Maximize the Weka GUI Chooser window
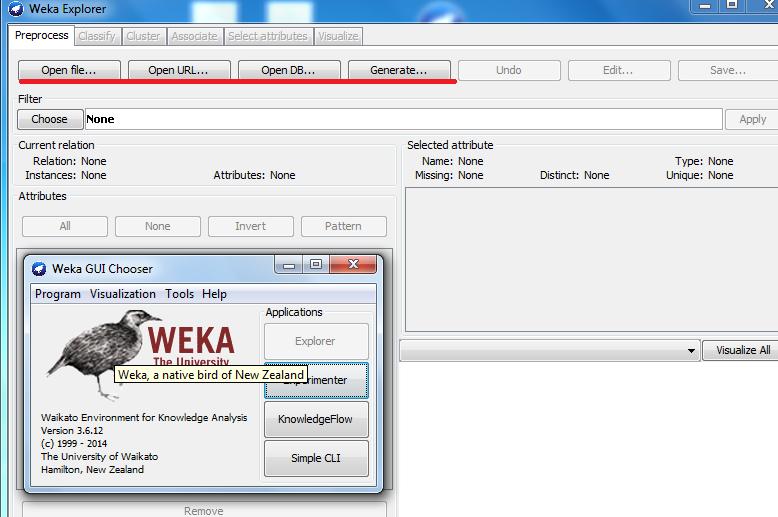This screenshot has height=517, width=778. 316,264
